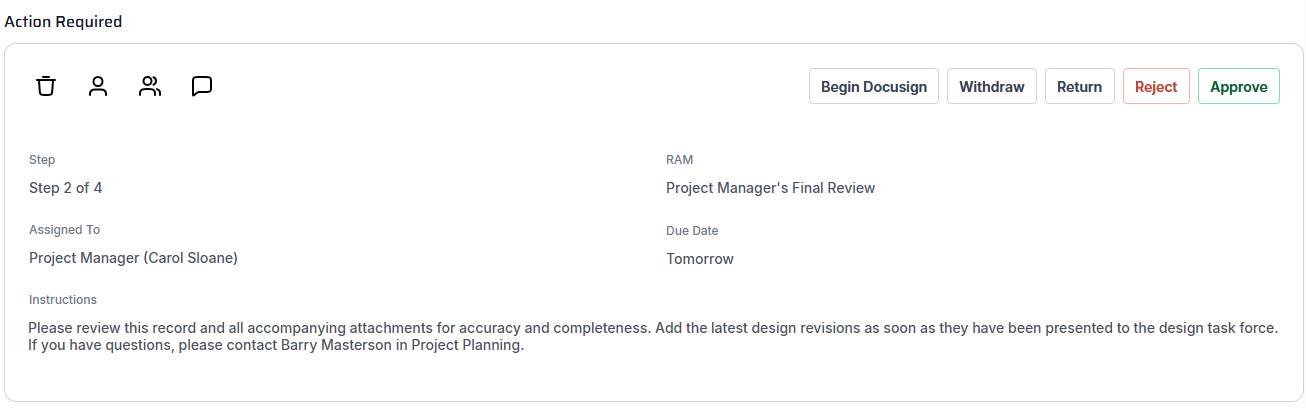Screen dimensions: 1306x408
Task: Click the Return button
Action: pos(1079,87)
